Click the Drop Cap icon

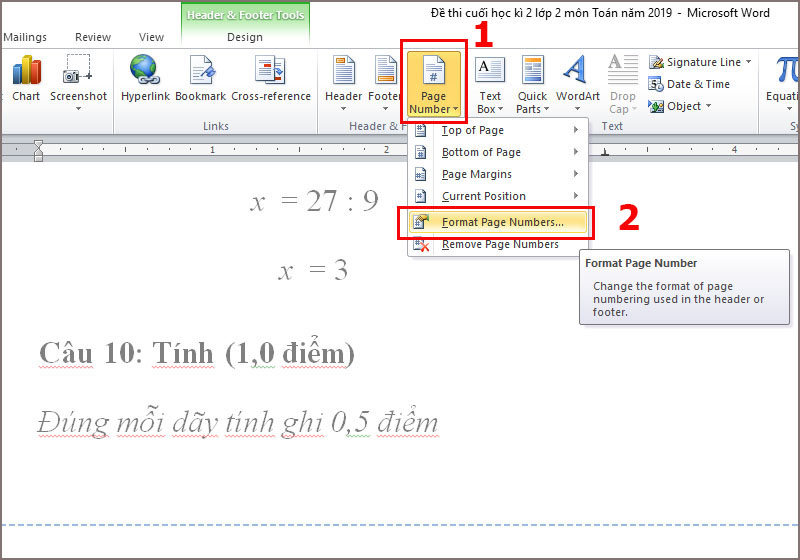point(622,69)
